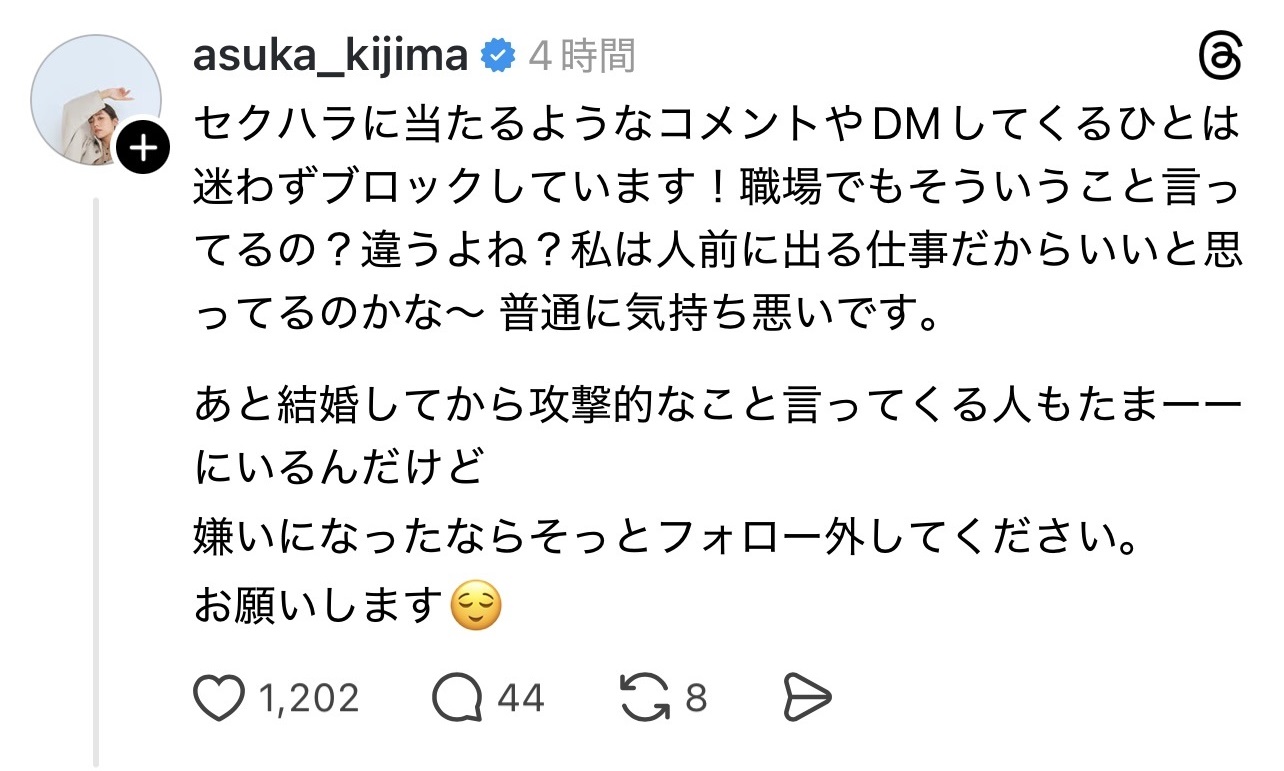Open the asuka_kijima username link
The width and height of the screenshot is (1284, 771).
pyautogui.click(x=331, y=57)
